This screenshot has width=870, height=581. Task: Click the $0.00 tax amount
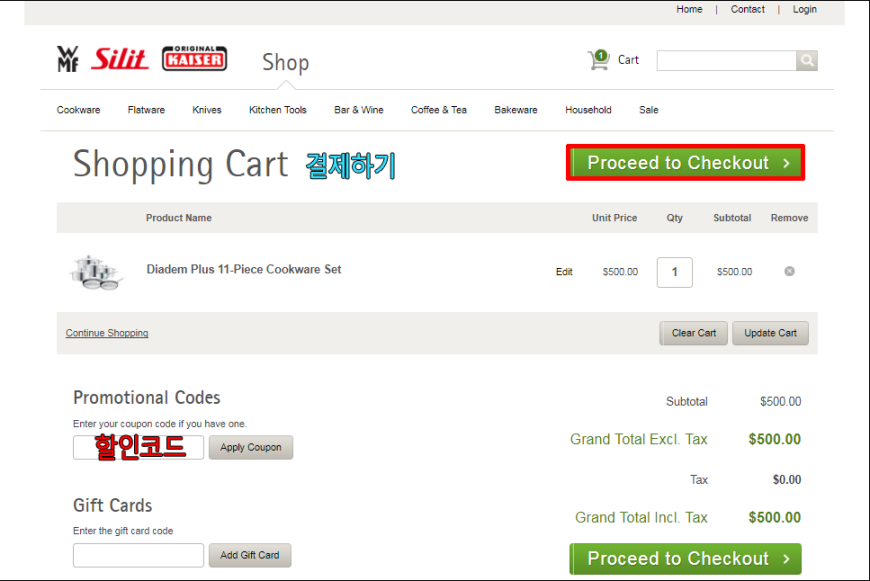coord(787,479)
